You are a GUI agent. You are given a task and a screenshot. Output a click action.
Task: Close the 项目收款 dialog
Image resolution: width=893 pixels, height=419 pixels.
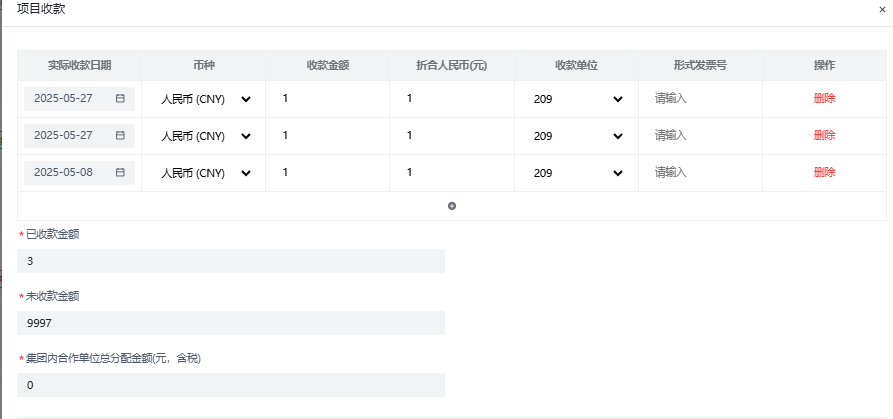[882, 9]
